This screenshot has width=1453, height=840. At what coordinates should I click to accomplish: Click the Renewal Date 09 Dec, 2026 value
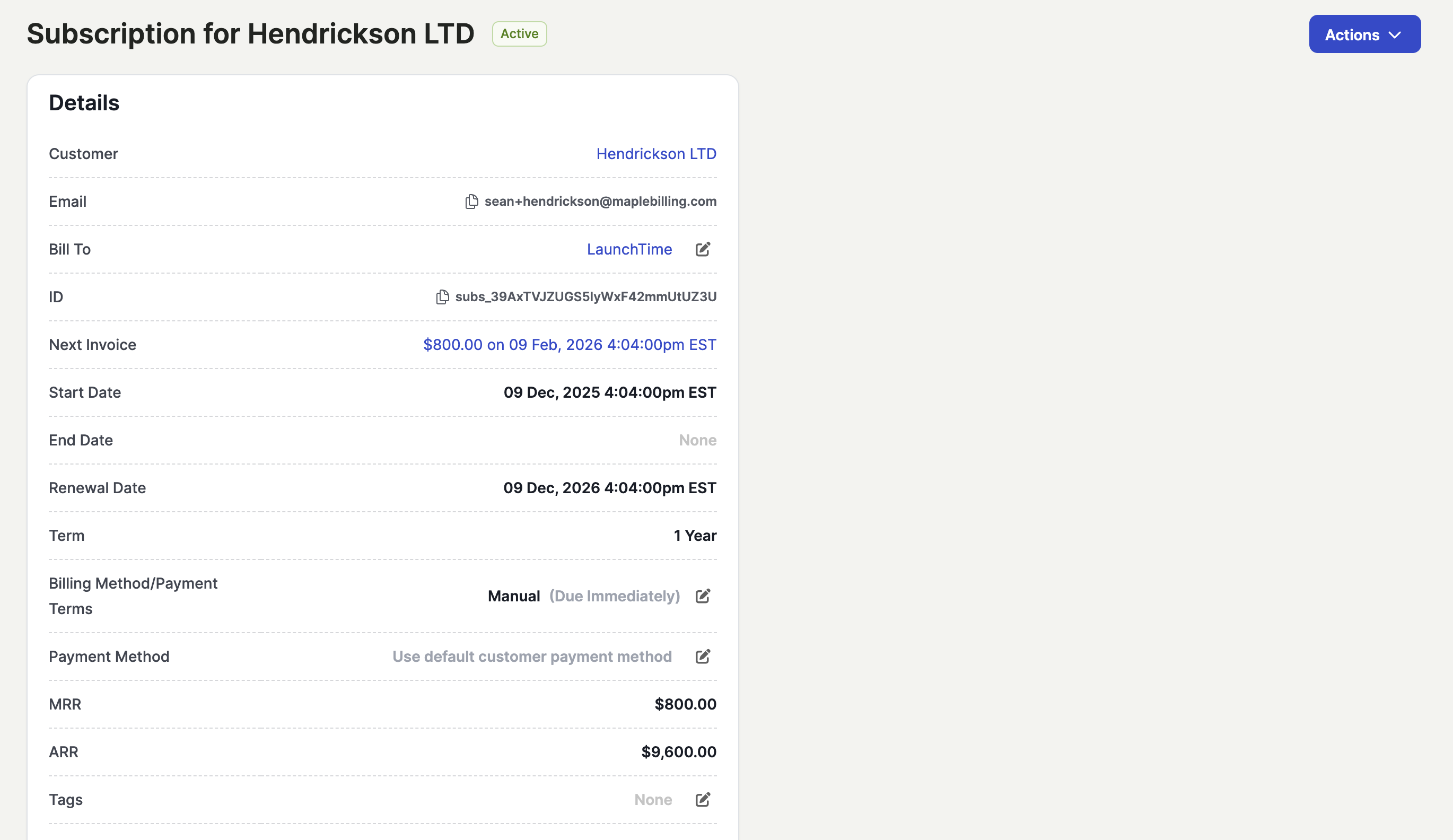[x=609, y=488]
